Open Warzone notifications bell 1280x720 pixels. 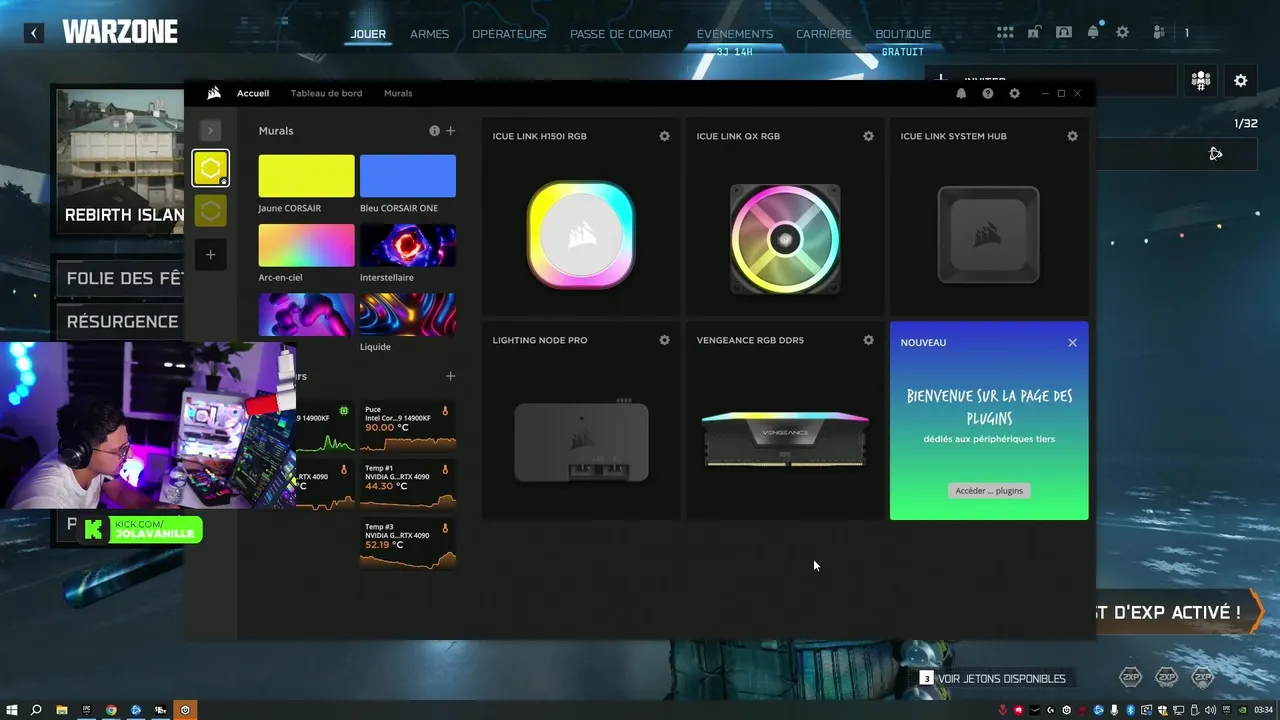coord(1093,32)
